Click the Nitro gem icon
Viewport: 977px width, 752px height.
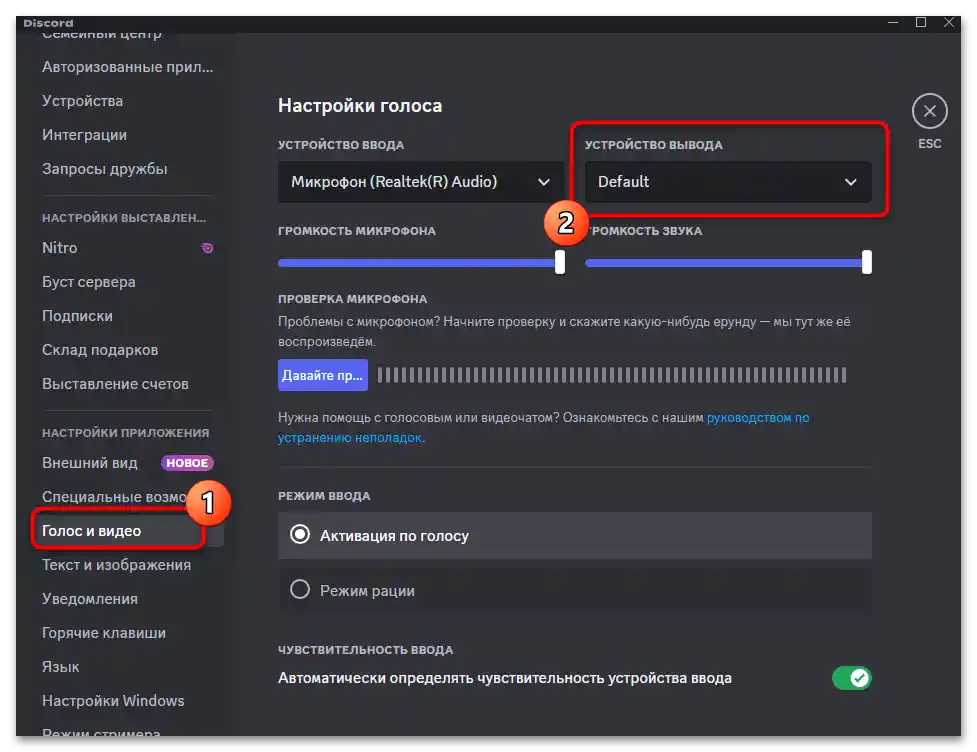[x=207, y=247]
